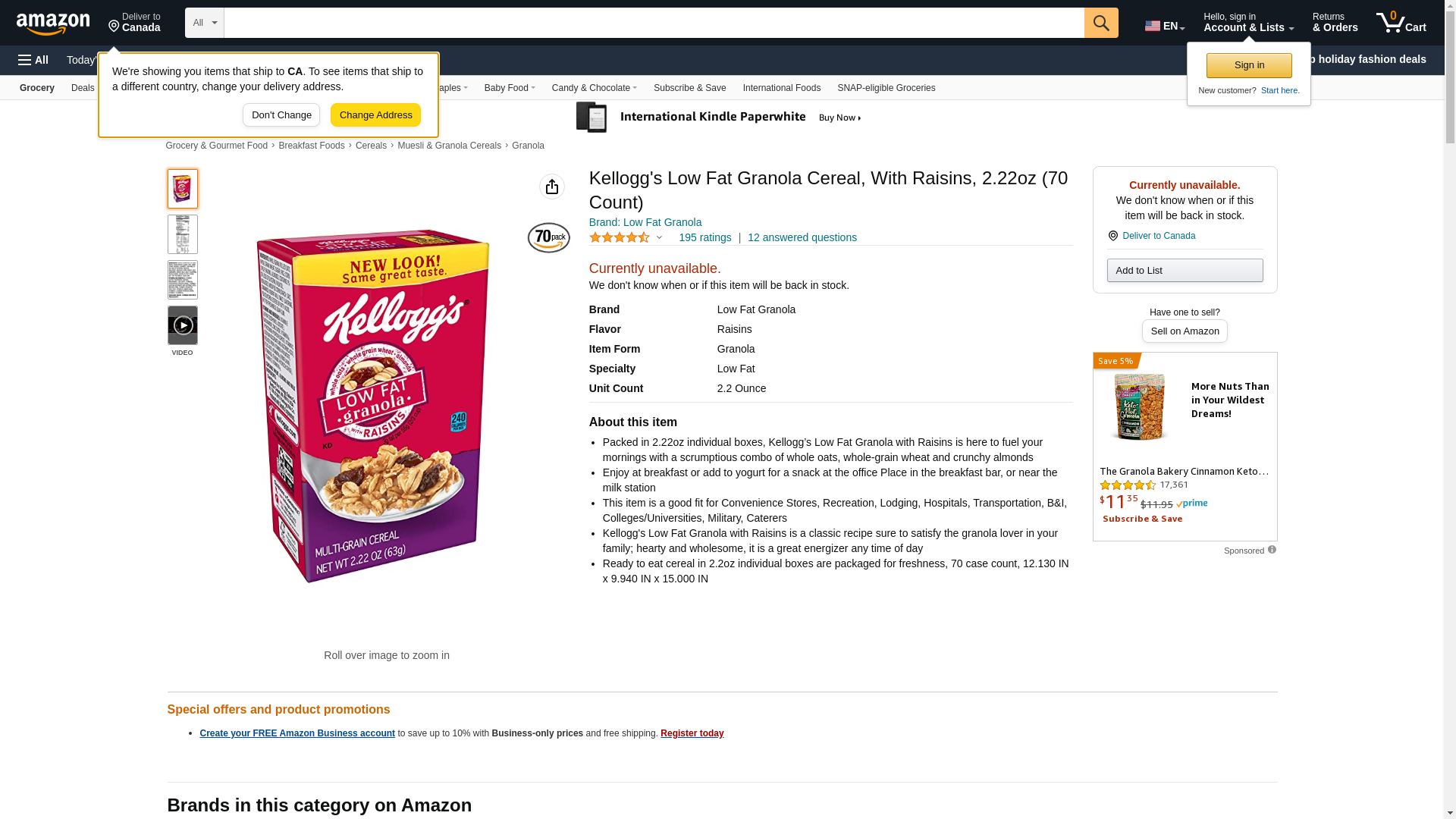Click the yellow Sign in button

[1249, 65]
